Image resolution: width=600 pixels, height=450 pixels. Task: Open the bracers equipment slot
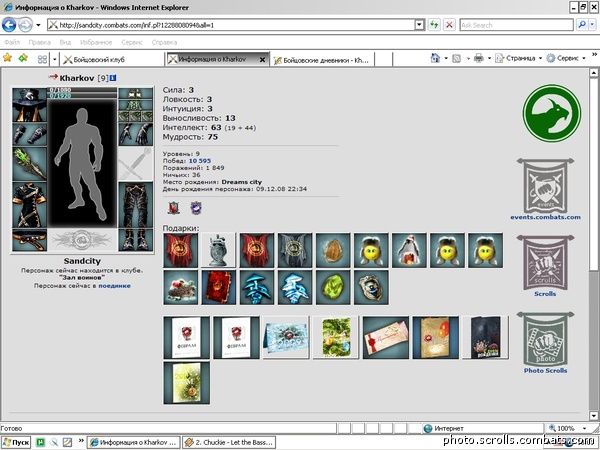click(29, 134)
